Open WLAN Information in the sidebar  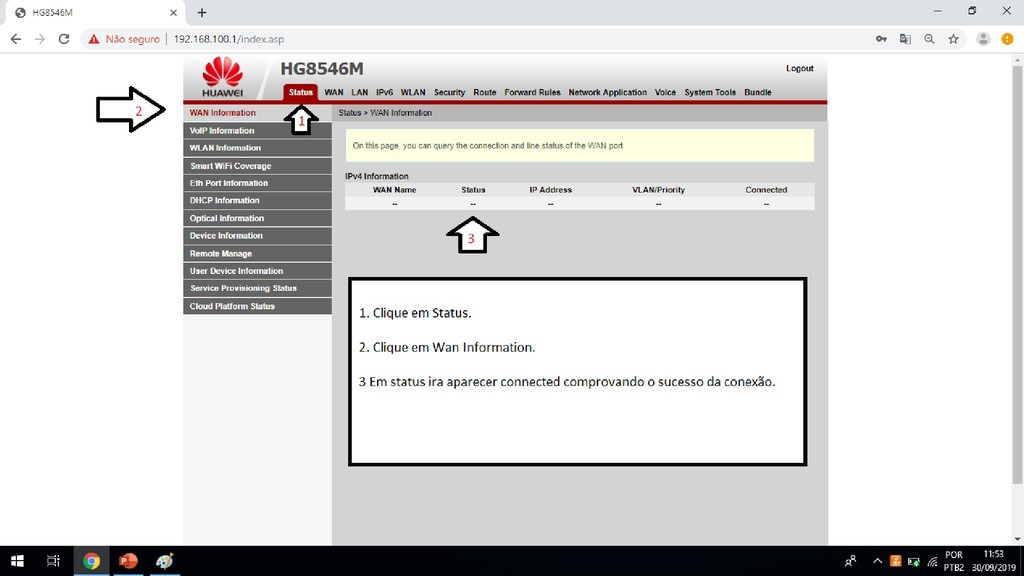257,148
